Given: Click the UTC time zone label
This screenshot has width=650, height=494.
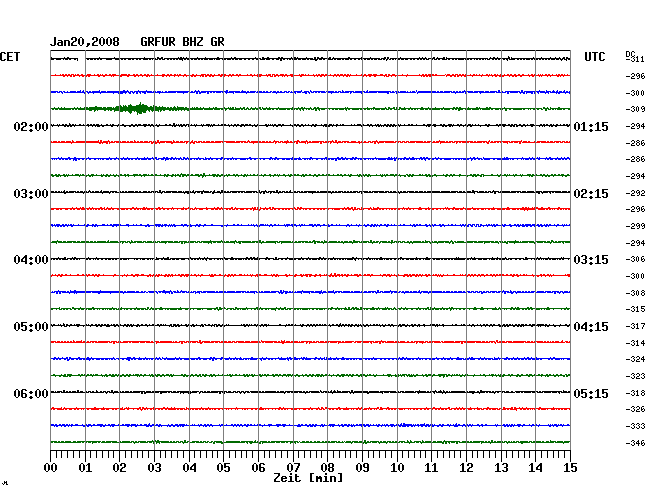Looking at the screenshot, I should [594, 57].
